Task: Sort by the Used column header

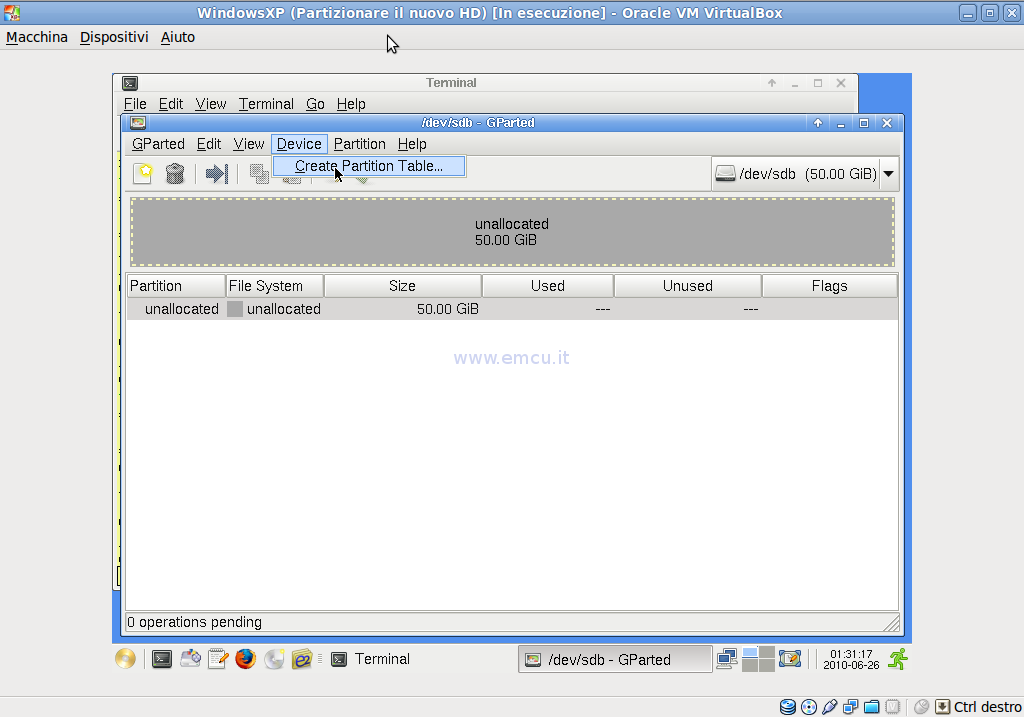Action: 547,286
